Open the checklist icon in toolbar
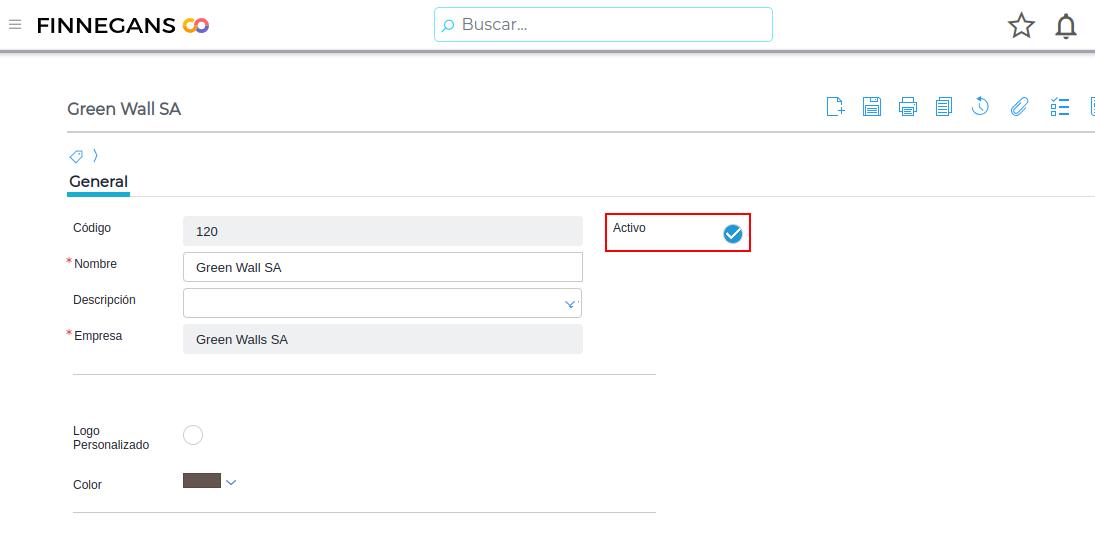This screenshot has width=1095, height=537. click(1060, 107)
